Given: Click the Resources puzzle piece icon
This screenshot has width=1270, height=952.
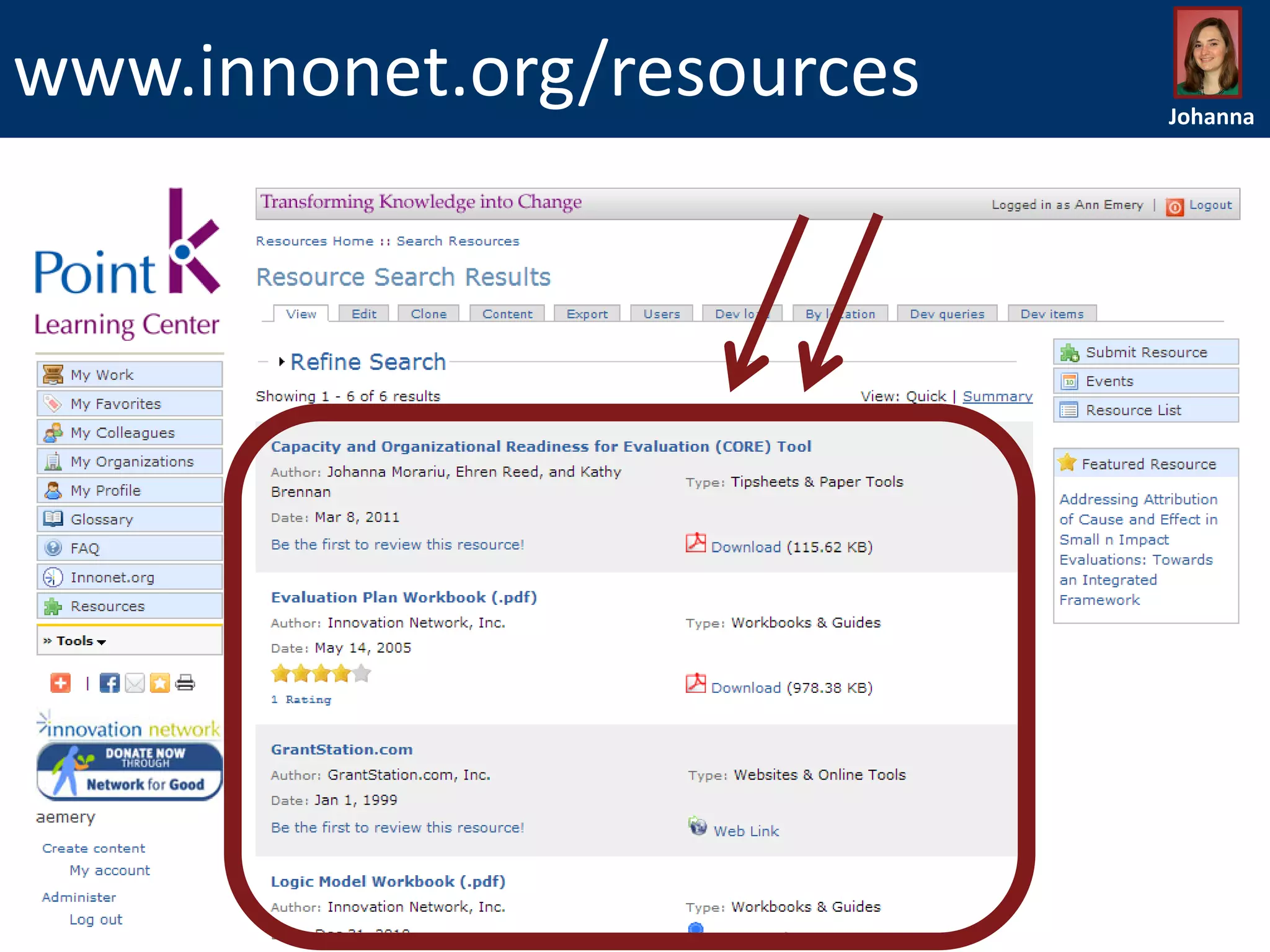Looking at the screenshot, I should (53, 606).
